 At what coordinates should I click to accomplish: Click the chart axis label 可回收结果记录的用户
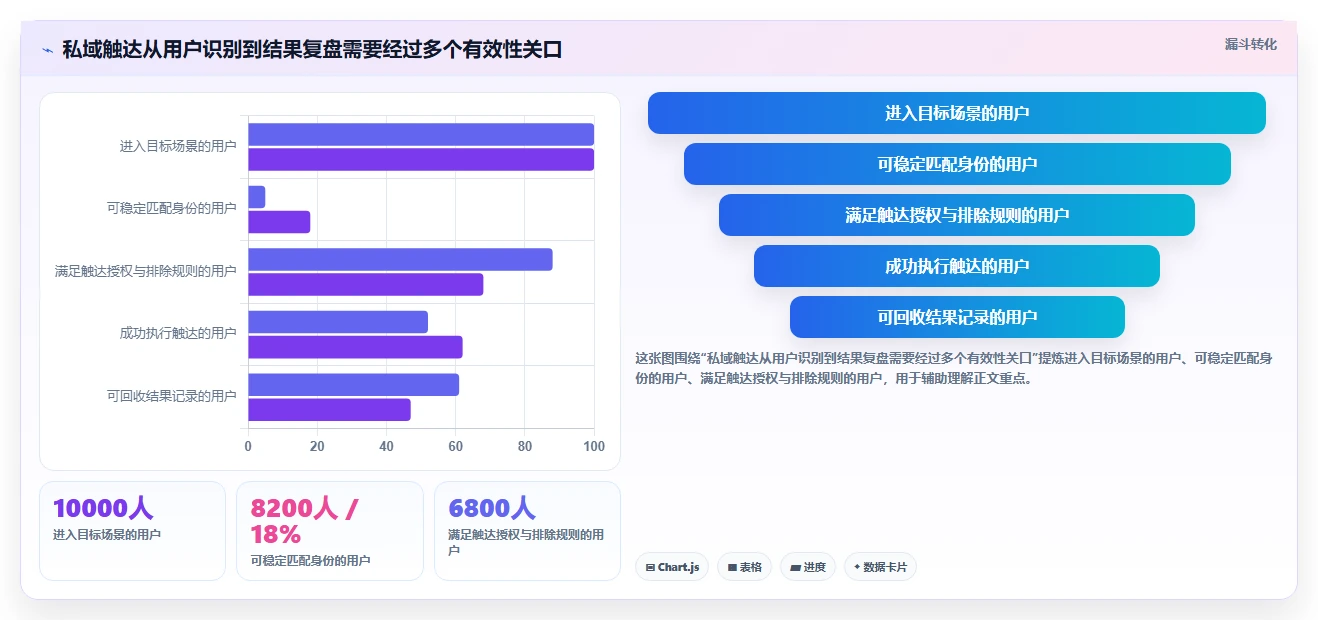(x=172, y=397)
